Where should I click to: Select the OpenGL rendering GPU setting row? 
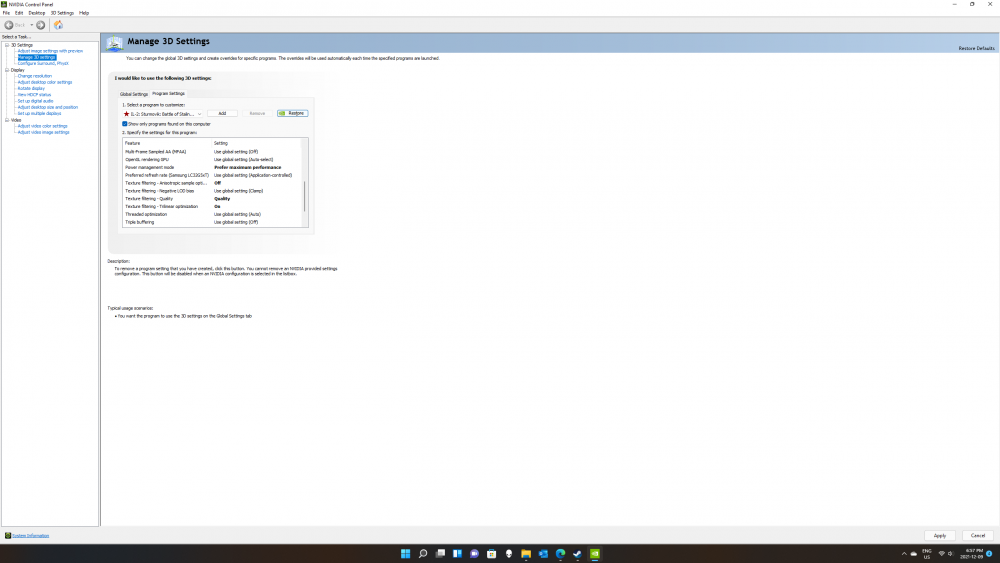[211, 159]
